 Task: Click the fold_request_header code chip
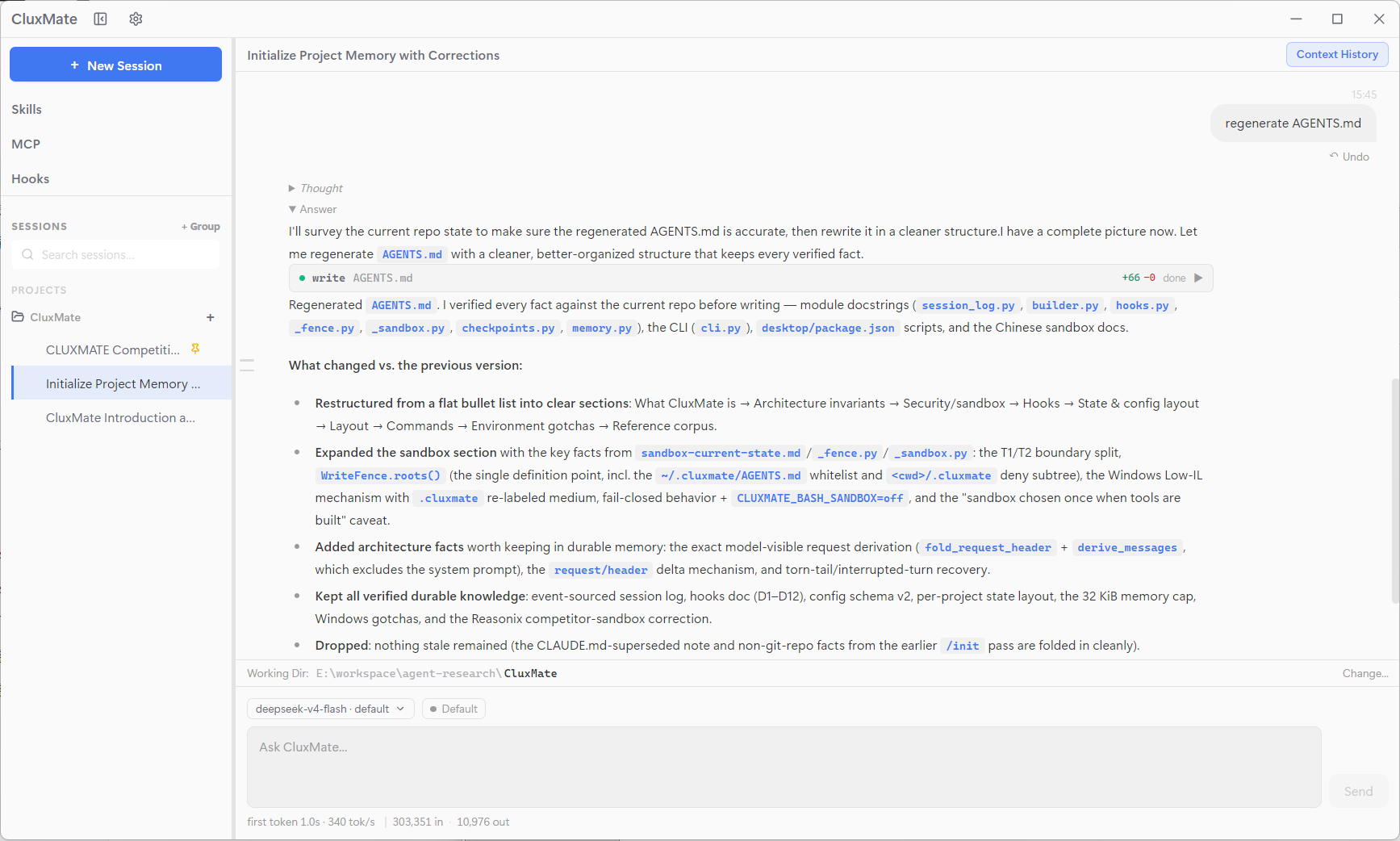click(988, 547)
